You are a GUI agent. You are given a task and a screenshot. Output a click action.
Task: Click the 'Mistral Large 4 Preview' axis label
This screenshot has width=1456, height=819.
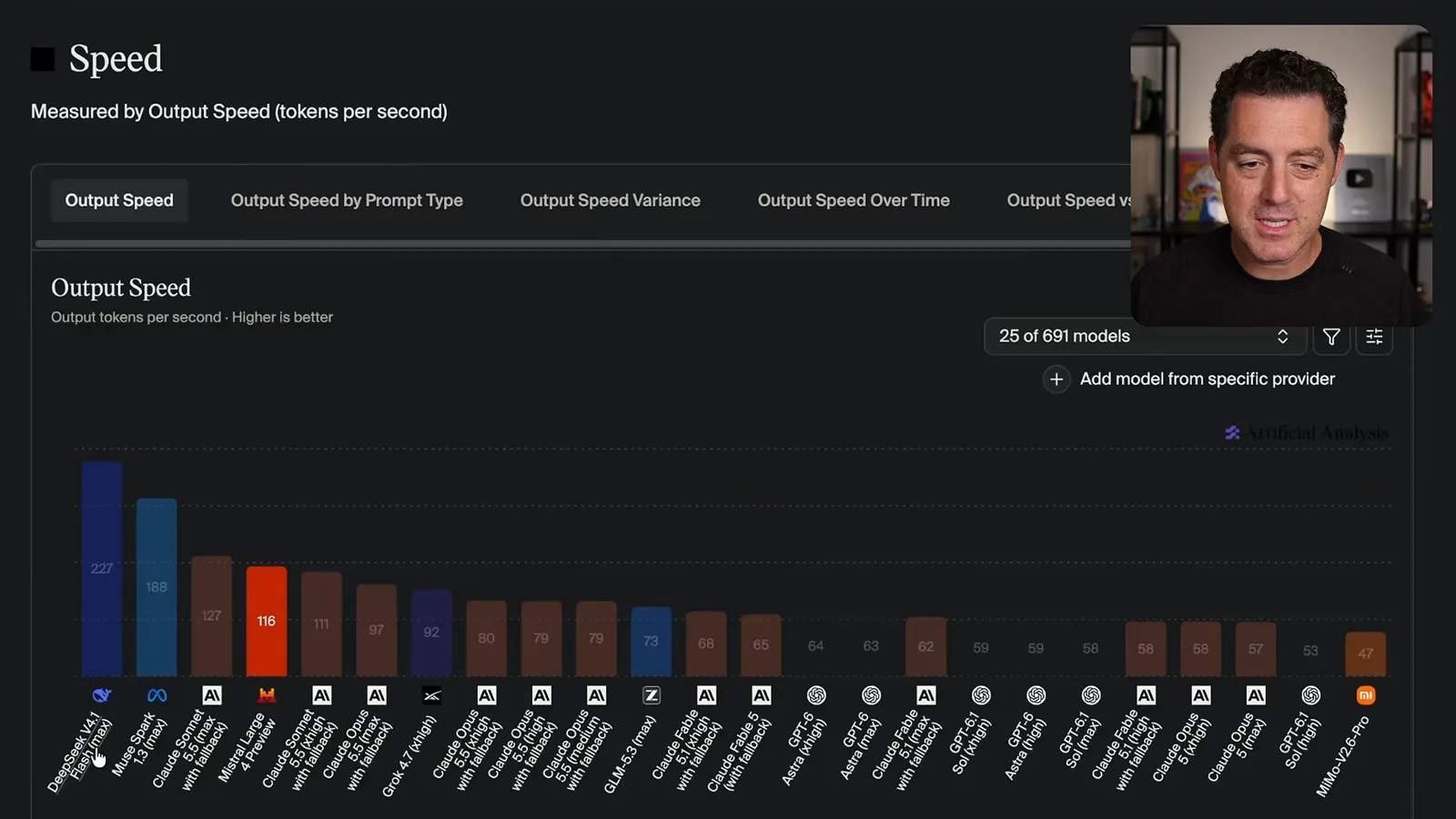(247, 748)
